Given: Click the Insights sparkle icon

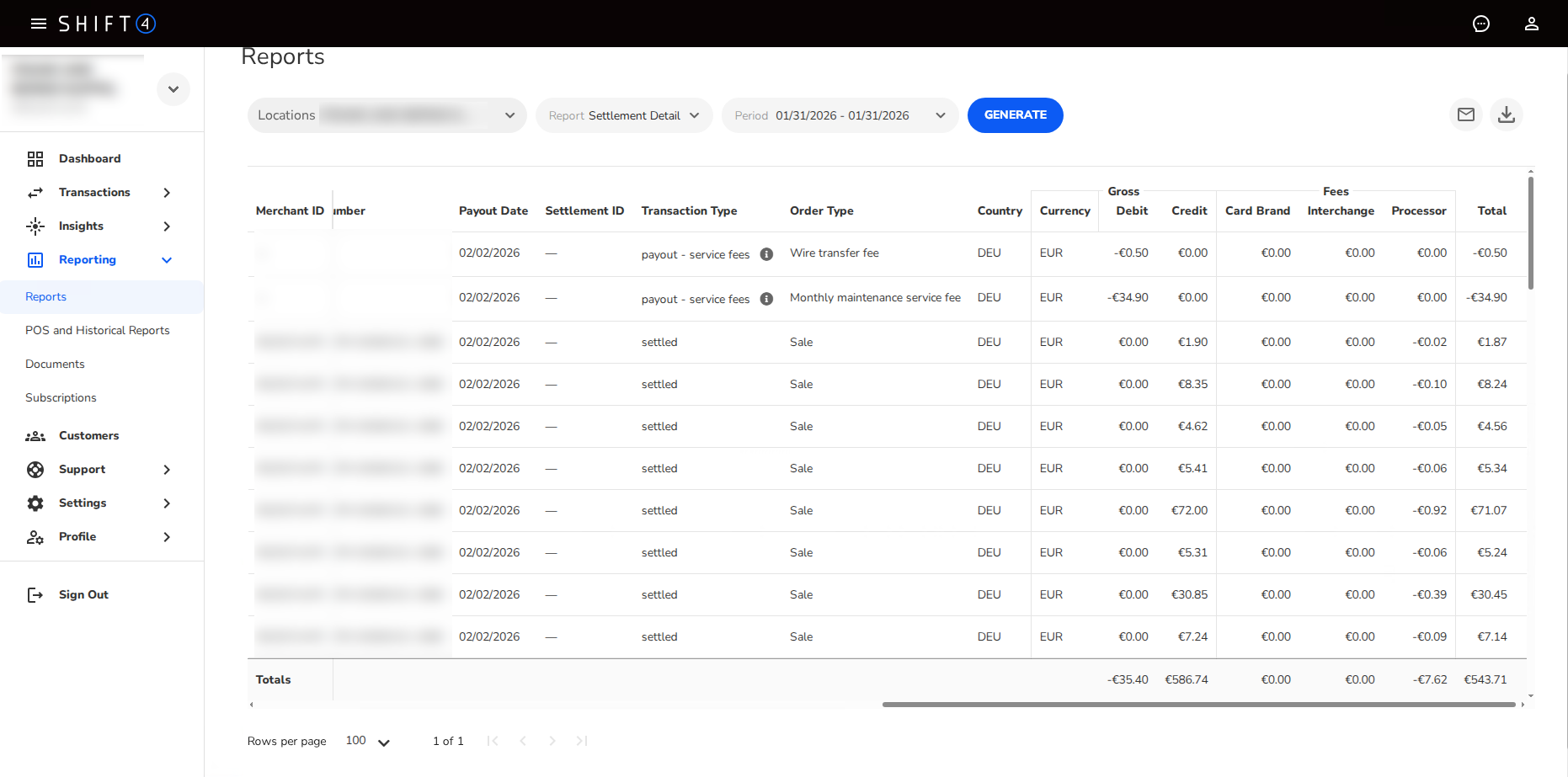Looking at the screenshot, I should point(35,226).
